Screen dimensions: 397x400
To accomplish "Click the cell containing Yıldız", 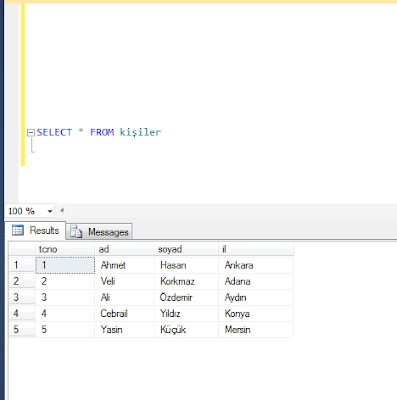I will pos(186,313).
